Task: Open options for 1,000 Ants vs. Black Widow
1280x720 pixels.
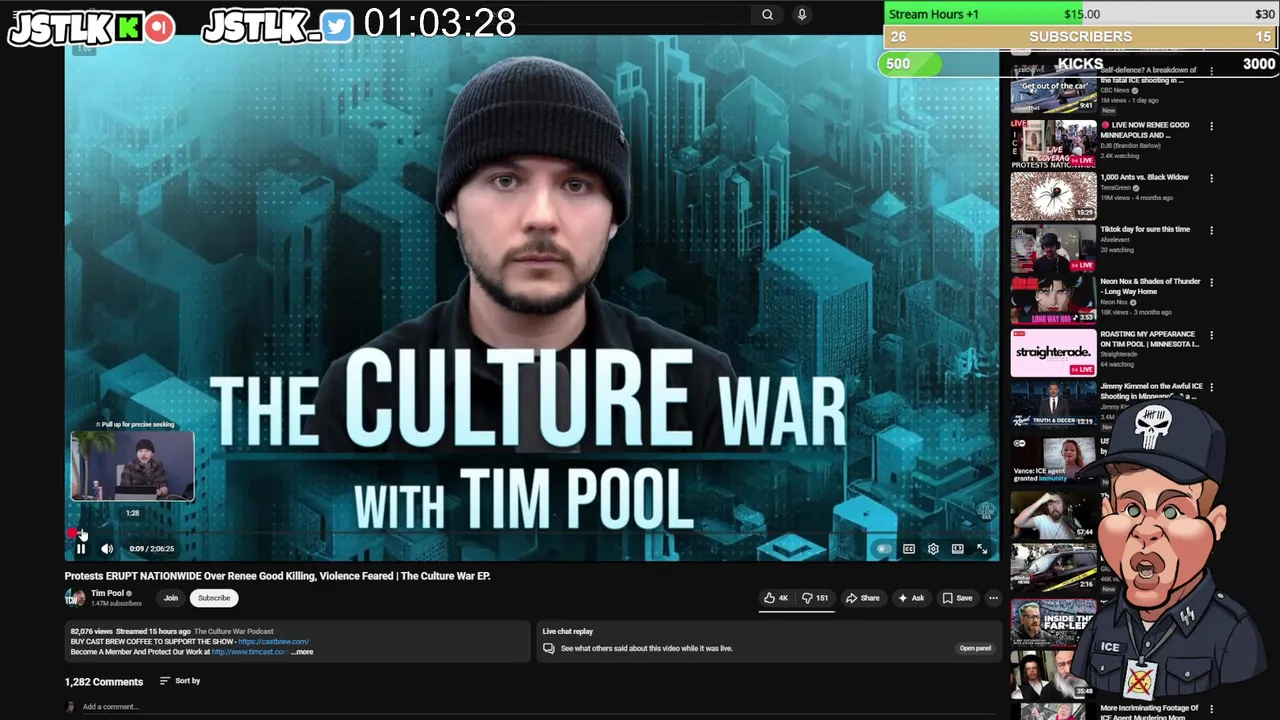Action: pyautogui.click(x=1211, y=178)
